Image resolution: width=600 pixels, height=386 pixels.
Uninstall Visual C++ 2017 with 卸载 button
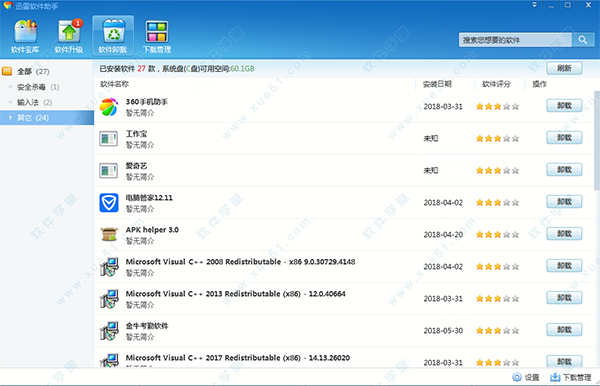[x=564, y=361]
